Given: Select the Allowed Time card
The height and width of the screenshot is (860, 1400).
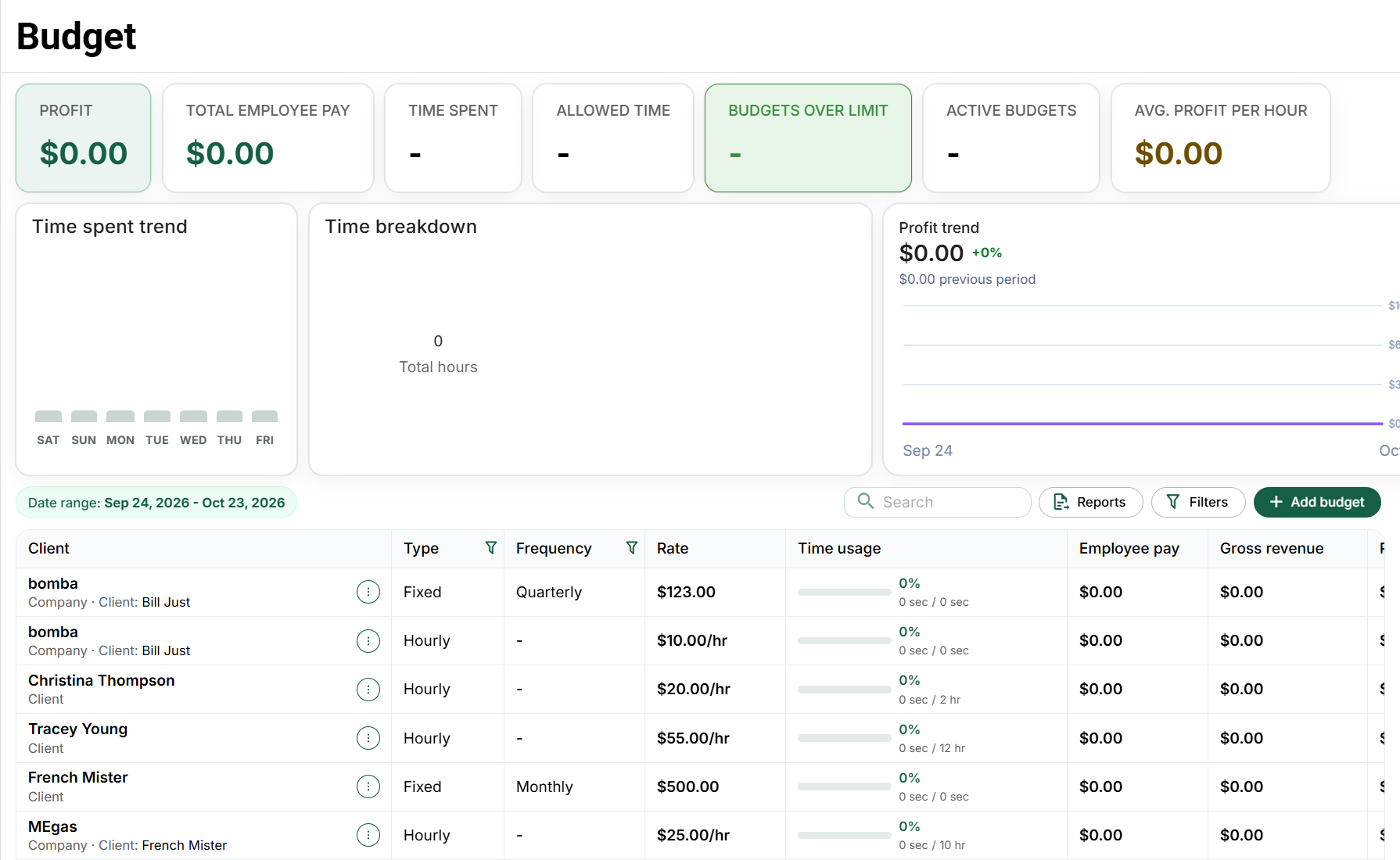Looking at the screenshot, I should (x=613, y=138).
